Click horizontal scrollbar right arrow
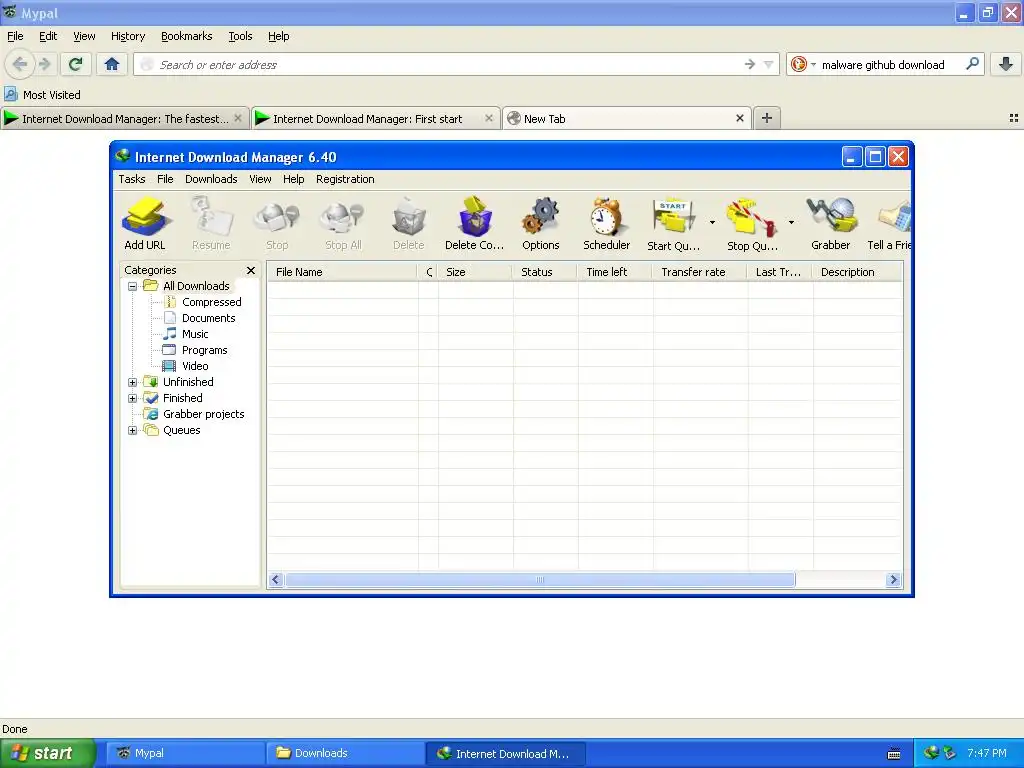Image resolution: width=1024 pixels, height=768 pixels. (x=893, y=580)
